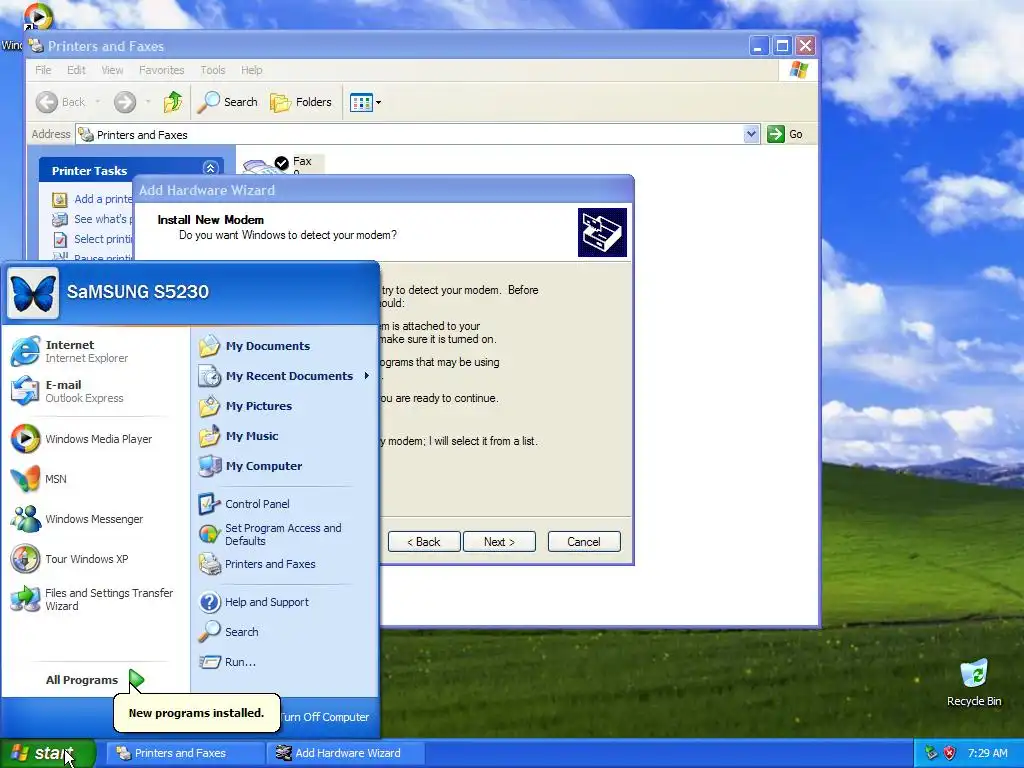Open Help and Support

[x=254, y=602]
